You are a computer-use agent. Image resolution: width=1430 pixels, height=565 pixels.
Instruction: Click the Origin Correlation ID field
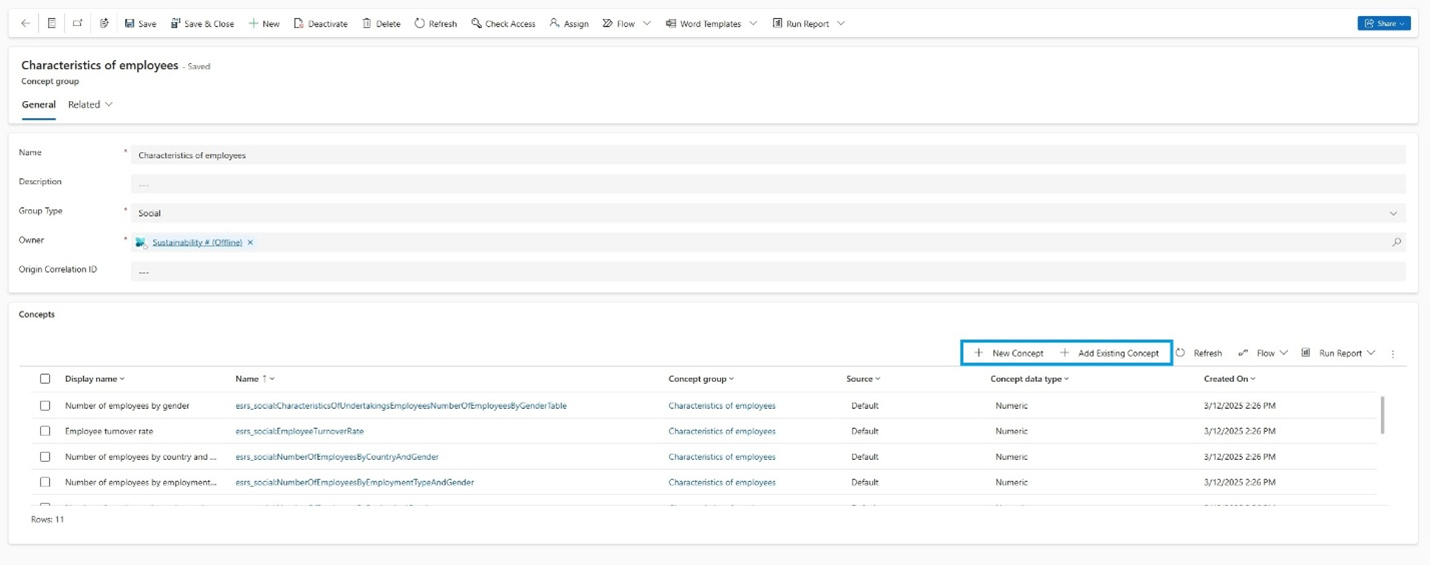pos(768,271)
